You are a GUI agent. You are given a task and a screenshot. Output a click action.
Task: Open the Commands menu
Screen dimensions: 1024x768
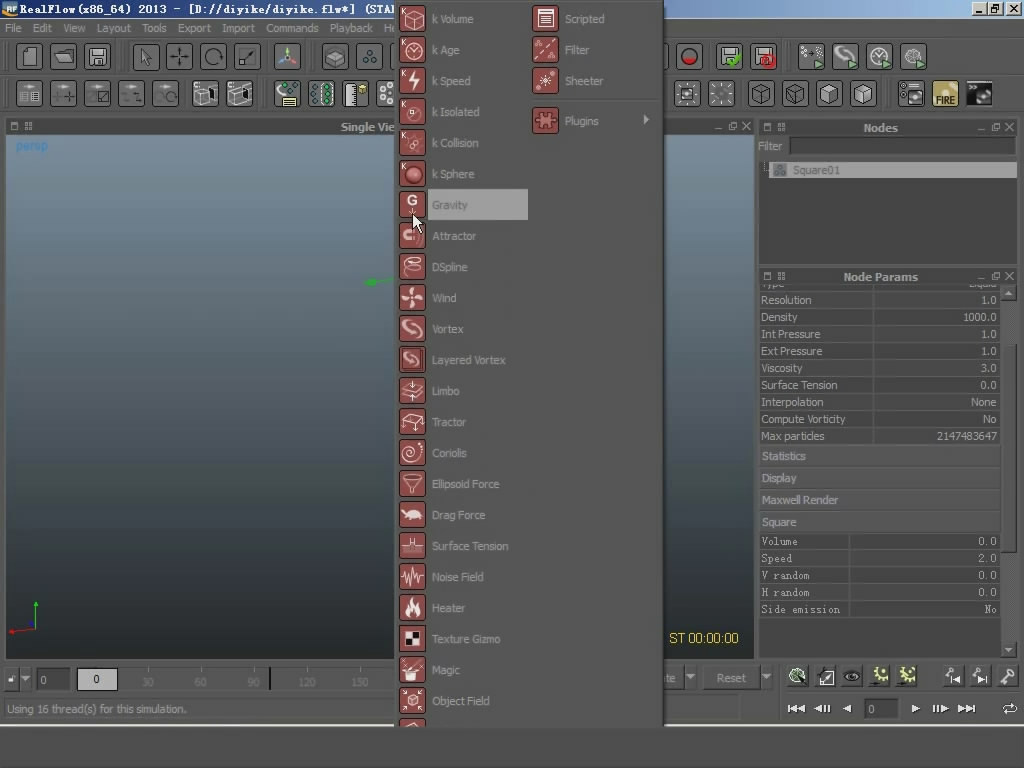tap(292, 28)
